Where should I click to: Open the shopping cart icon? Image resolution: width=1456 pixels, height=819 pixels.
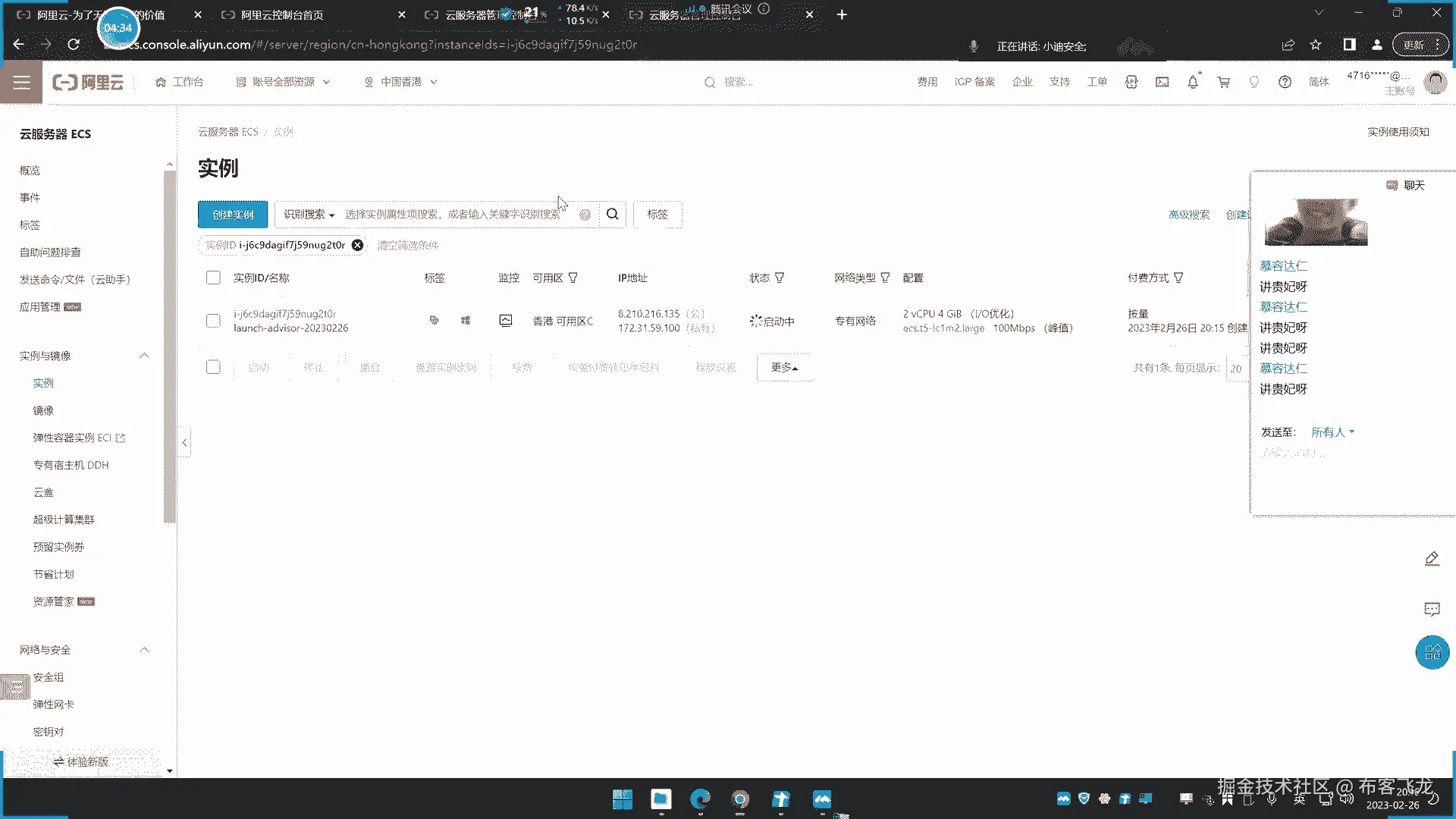[x=1223, y=82]
